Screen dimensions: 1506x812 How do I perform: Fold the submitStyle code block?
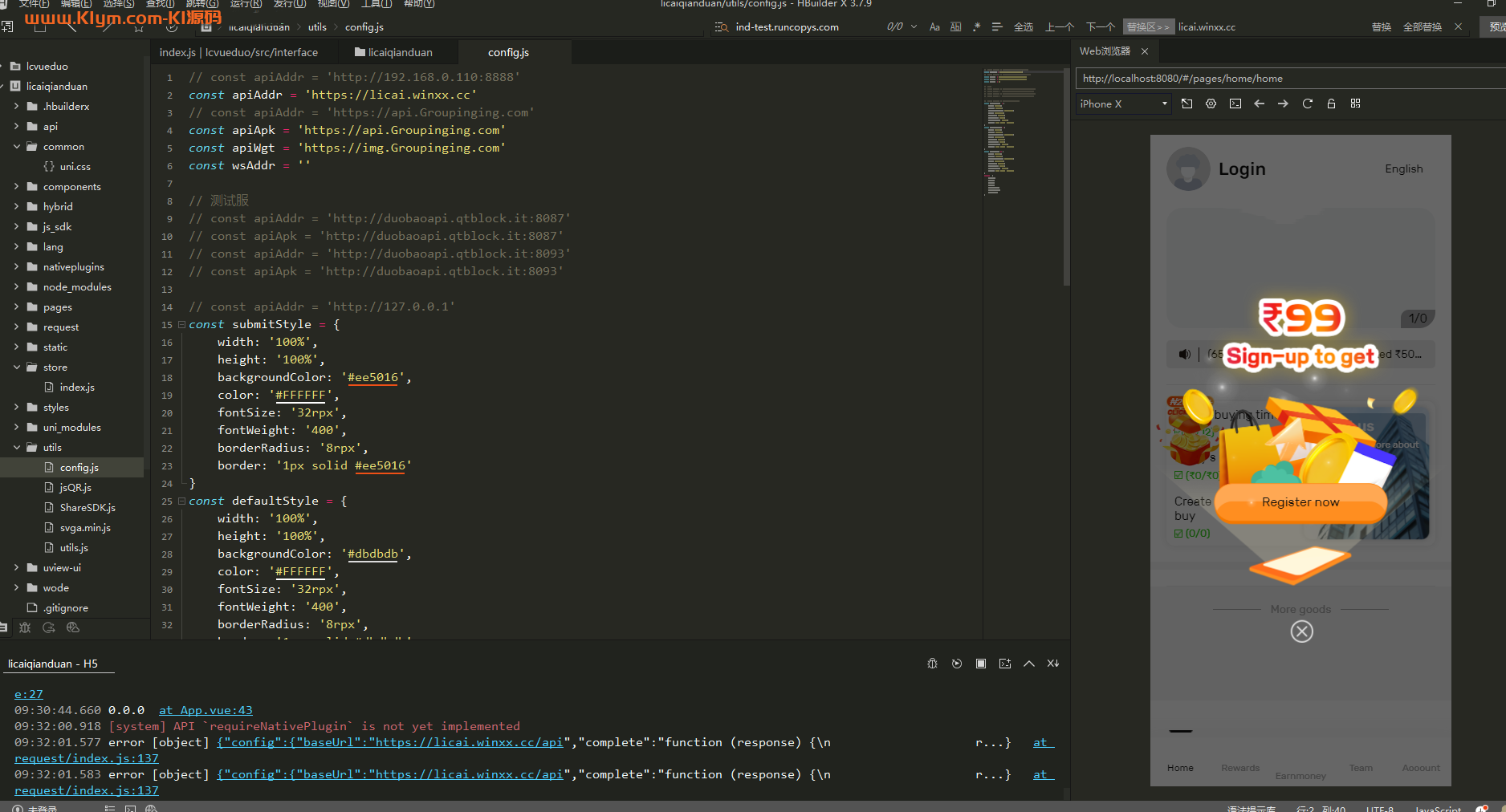[x=181, y=324]
